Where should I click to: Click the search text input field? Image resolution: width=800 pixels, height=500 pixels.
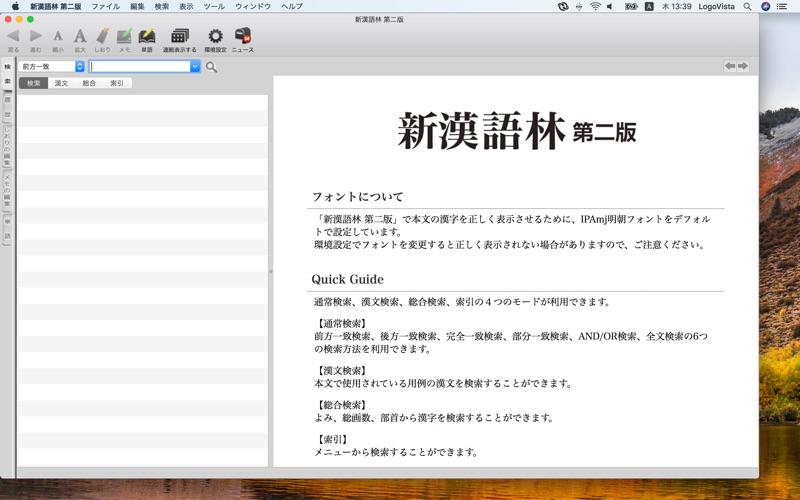(140, 66)
